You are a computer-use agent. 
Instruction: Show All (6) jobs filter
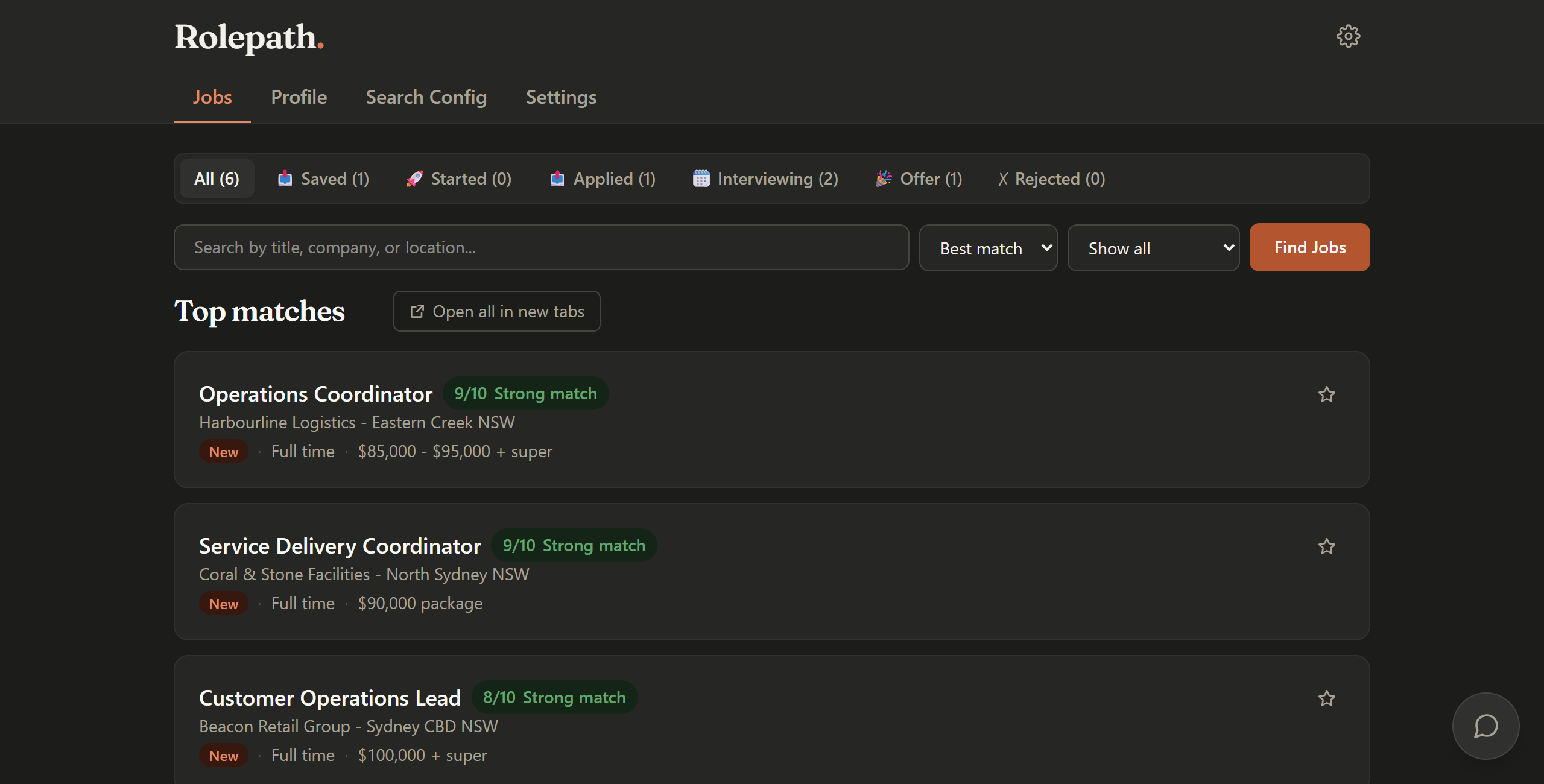[x=217, y=179]
